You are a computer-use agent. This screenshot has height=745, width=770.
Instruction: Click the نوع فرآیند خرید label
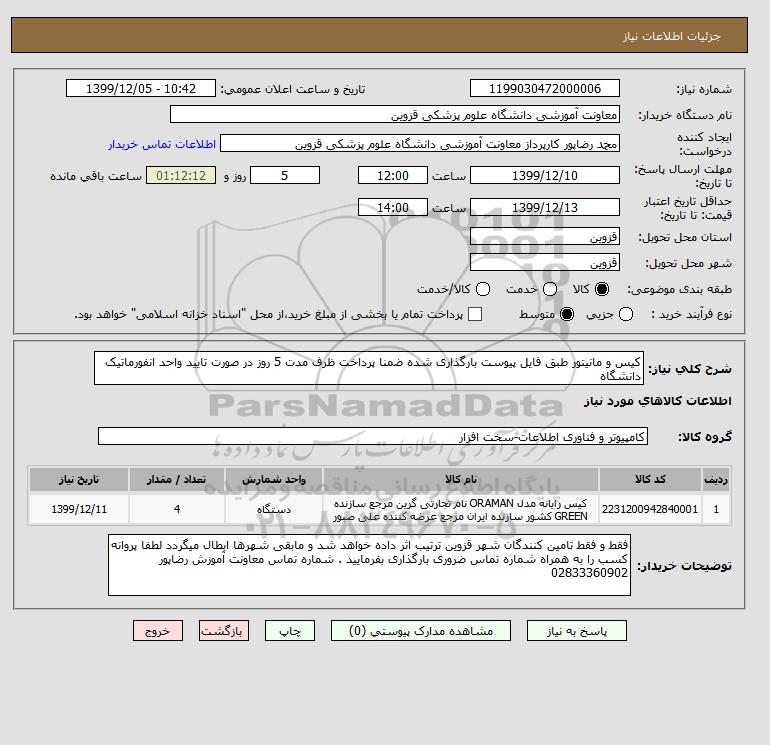691,314
